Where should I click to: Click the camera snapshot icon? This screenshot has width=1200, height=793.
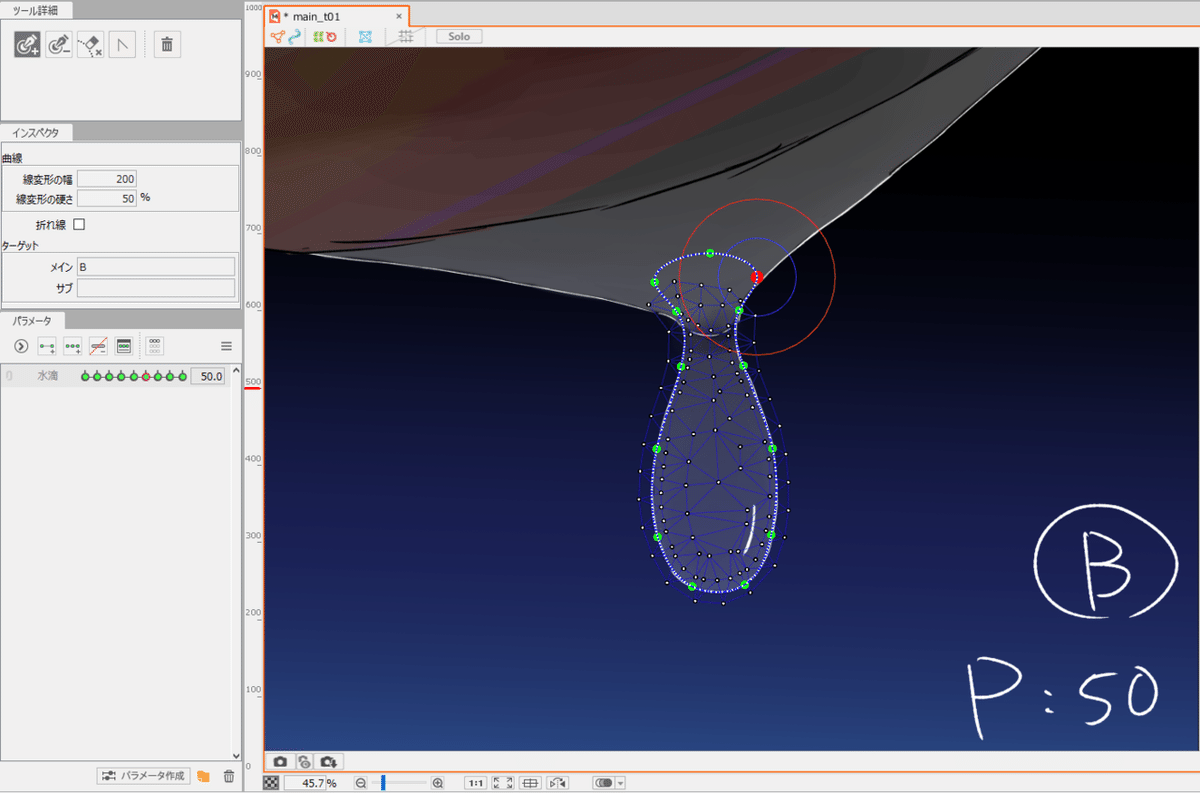point(281,761)
